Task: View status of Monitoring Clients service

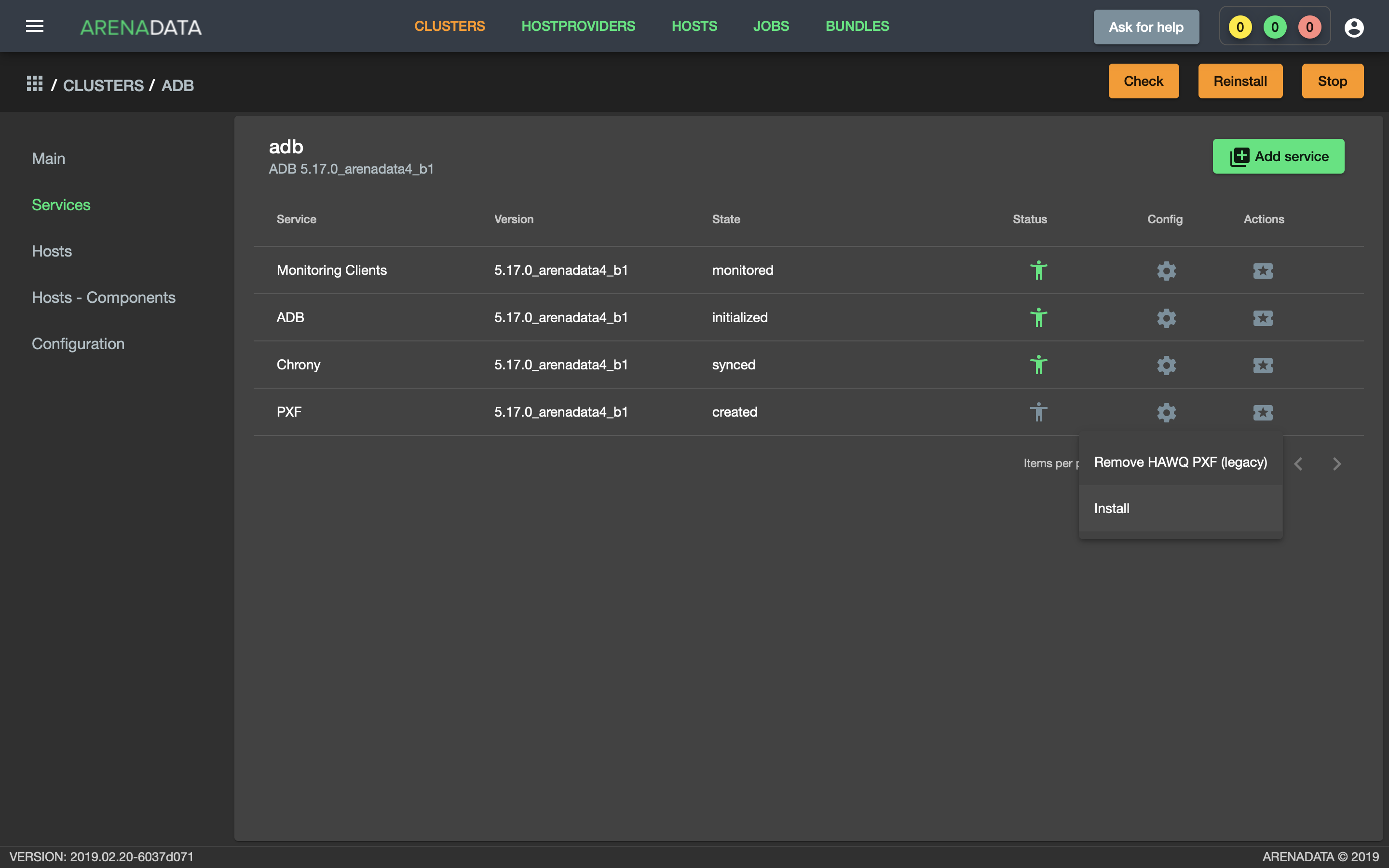Action: click(x=1038, y=271)
